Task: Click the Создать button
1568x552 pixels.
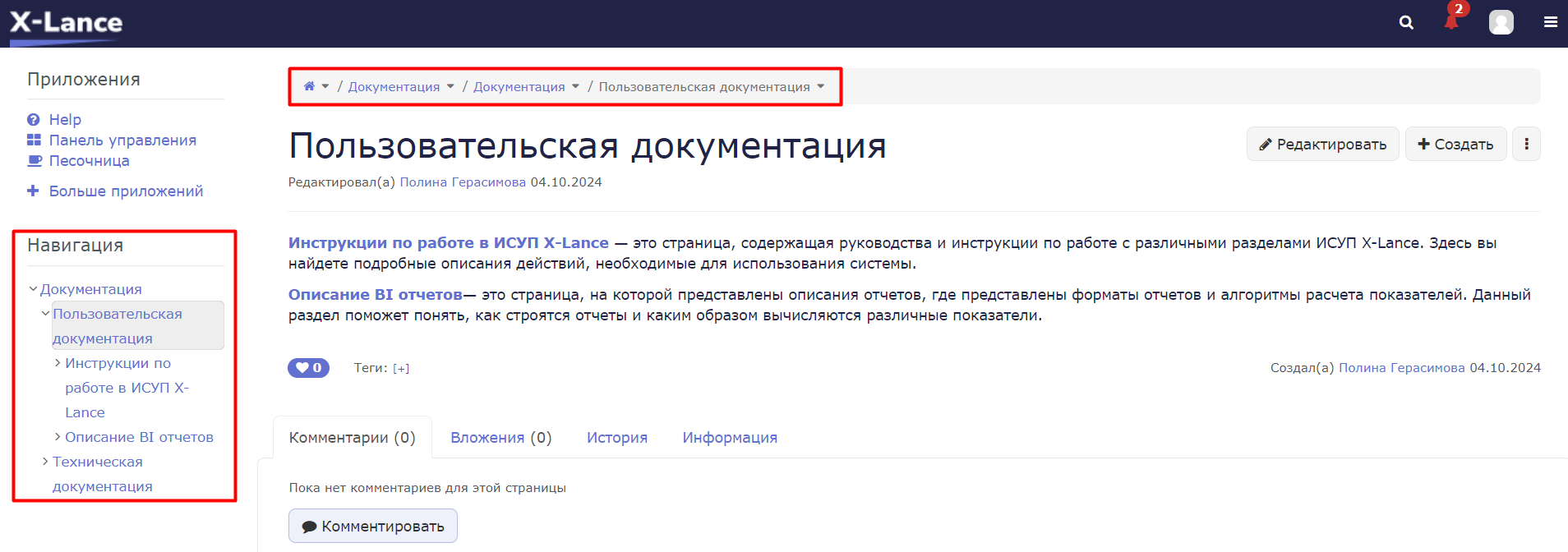Action: [x=1455, y=144]
